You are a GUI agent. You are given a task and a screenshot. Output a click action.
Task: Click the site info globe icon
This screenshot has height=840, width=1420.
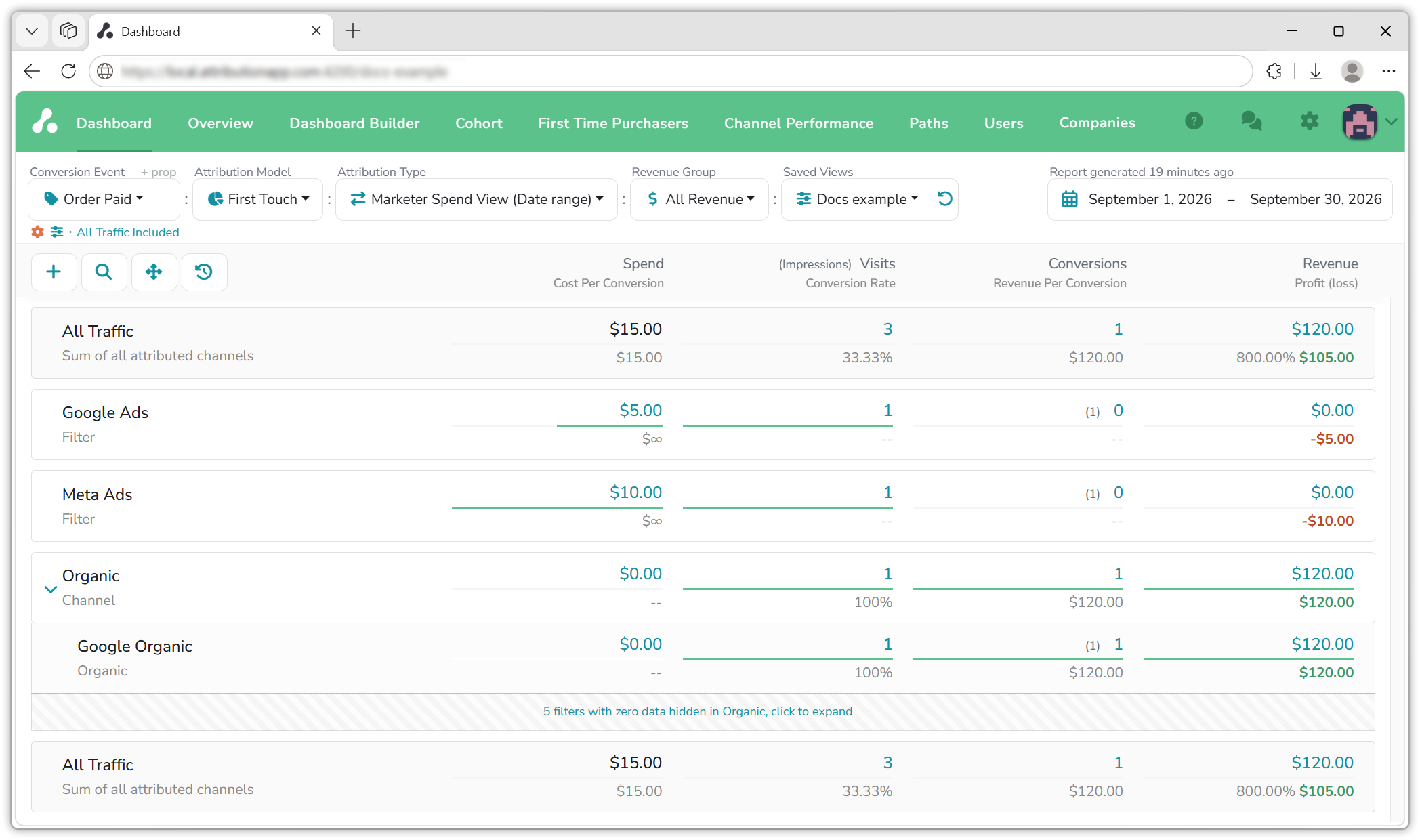coord(105,71)
